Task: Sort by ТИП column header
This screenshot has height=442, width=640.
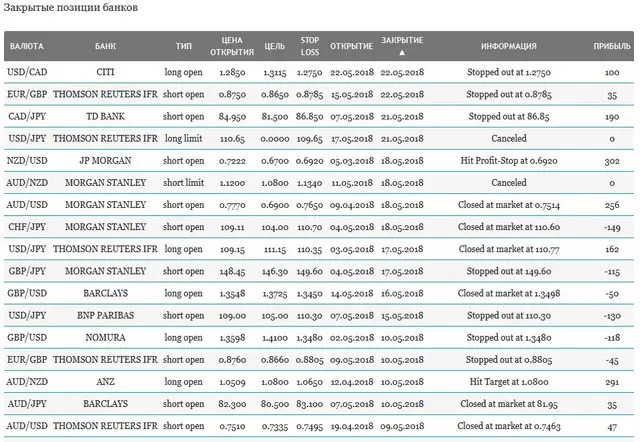Action: coord(184,46)
